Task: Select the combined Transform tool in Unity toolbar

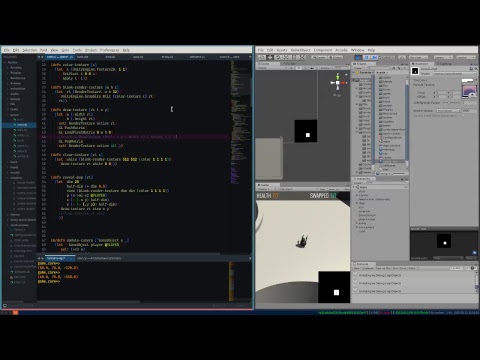Action: coord(302,57)
